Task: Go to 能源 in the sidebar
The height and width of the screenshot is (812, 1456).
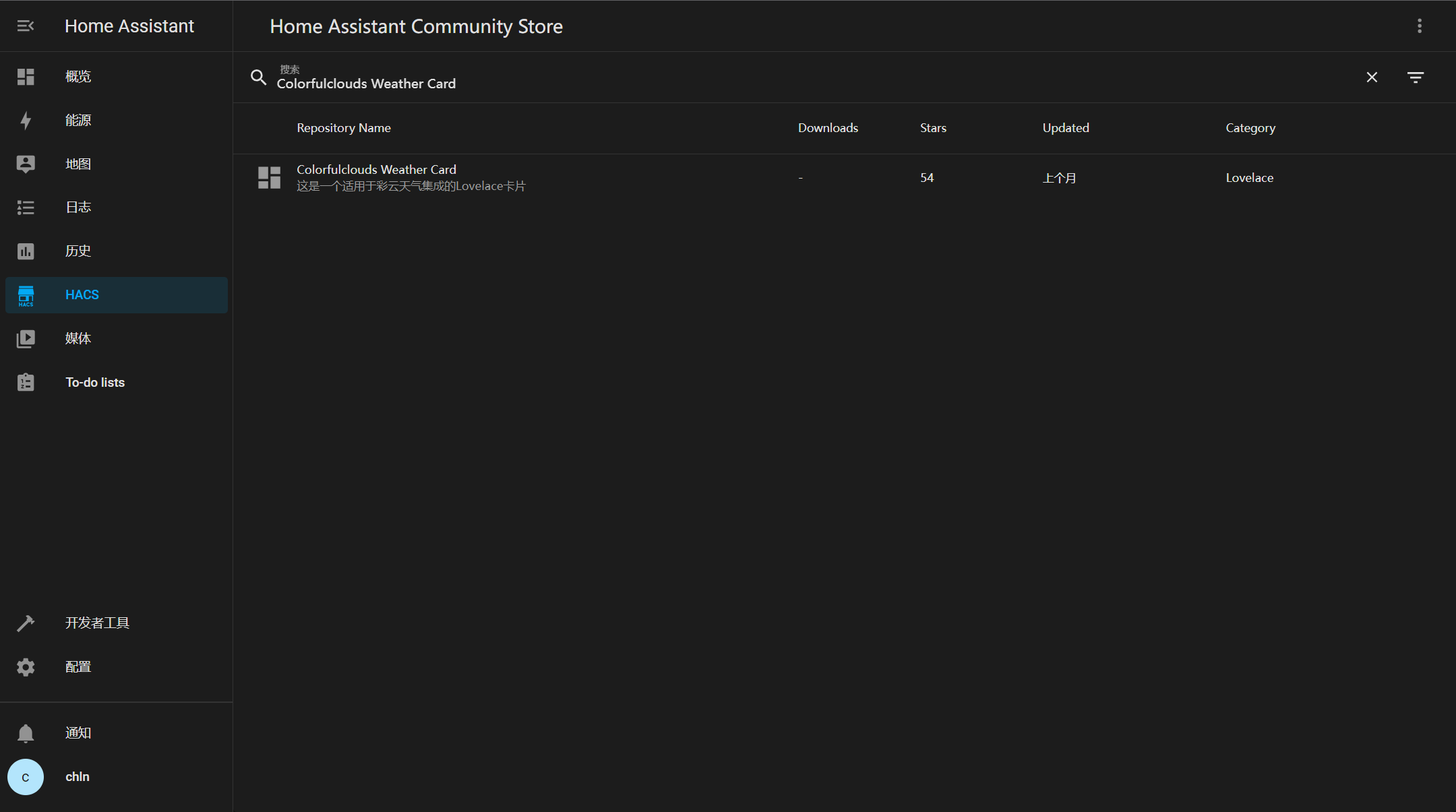Action: 78,120
